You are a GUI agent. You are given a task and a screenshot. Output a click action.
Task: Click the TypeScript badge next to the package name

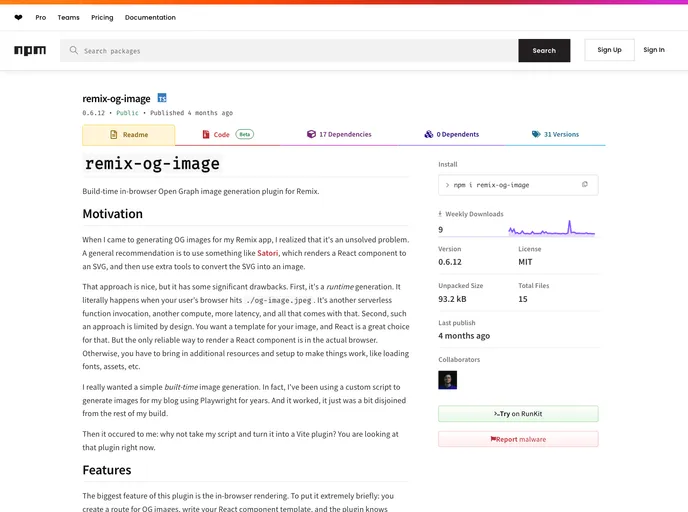coord(162,98)
